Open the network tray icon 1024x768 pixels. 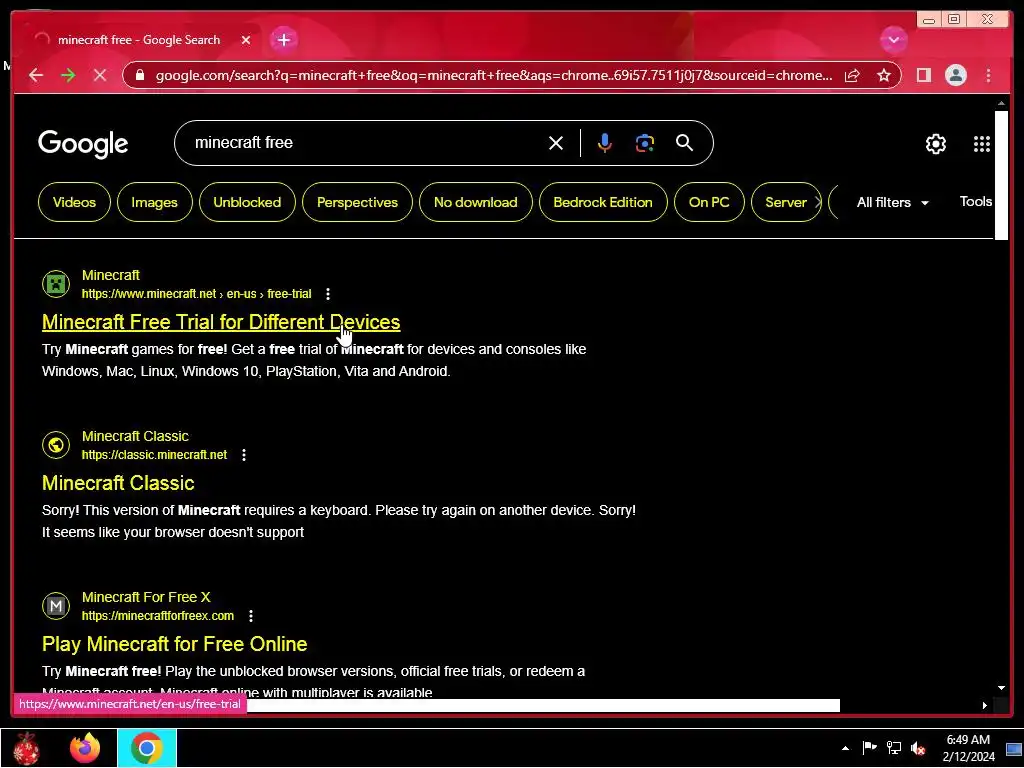(893, 748)
